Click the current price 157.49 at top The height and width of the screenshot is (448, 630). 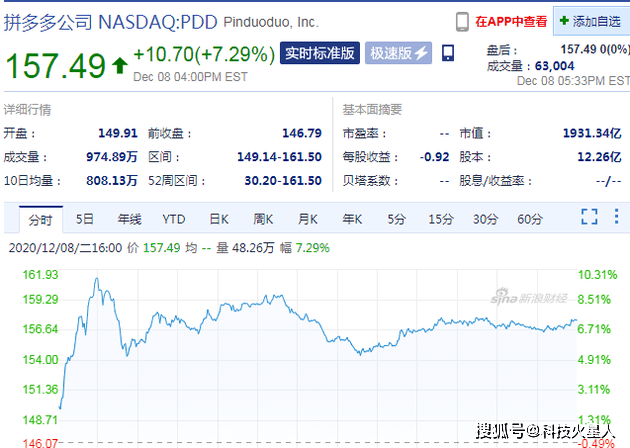(x=55, y=65)
